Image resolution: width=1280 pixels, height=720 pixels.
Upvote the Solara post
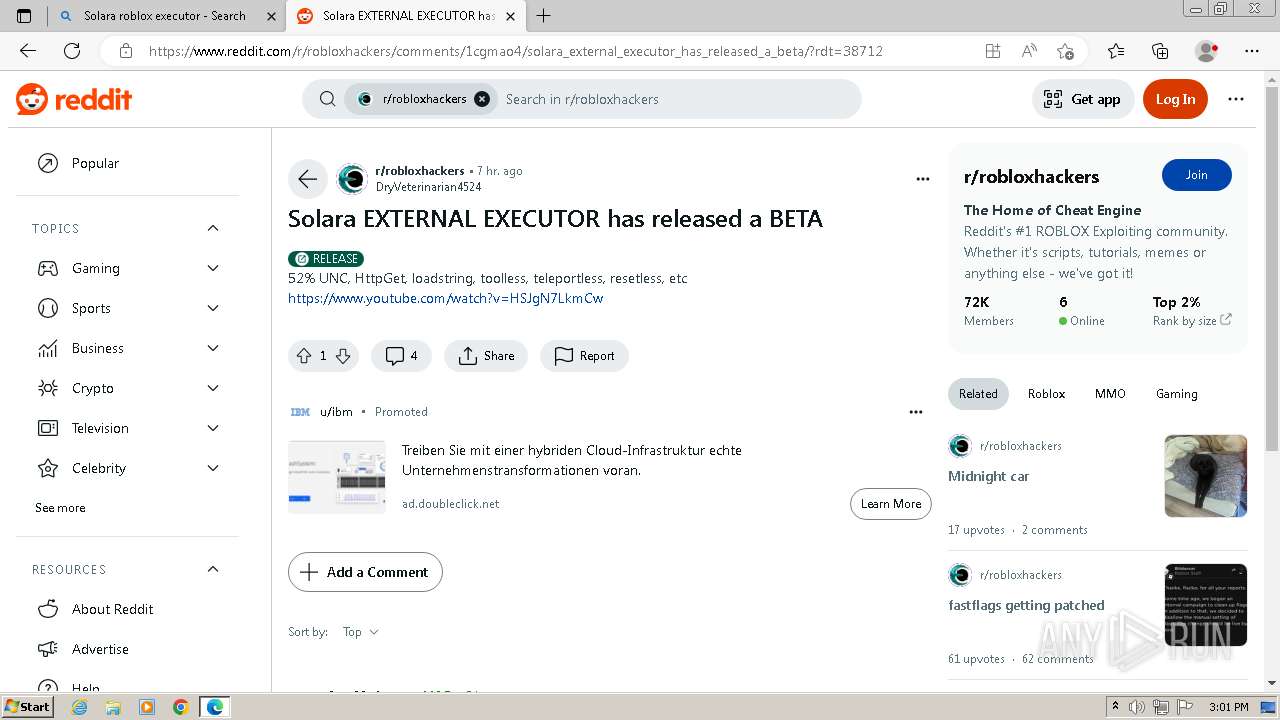[304, 356]
